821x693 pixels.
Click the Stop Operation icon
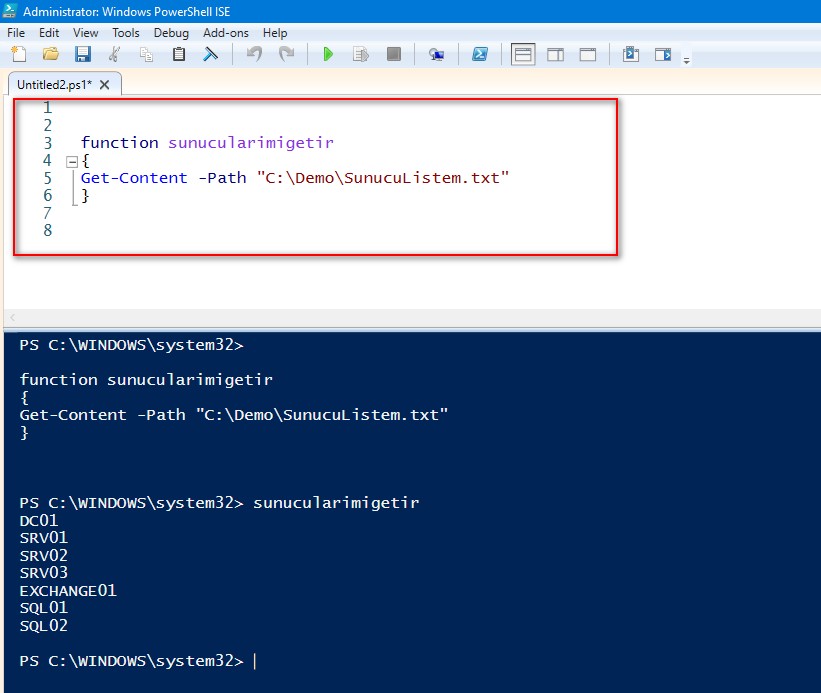click(x=394, y=55)
